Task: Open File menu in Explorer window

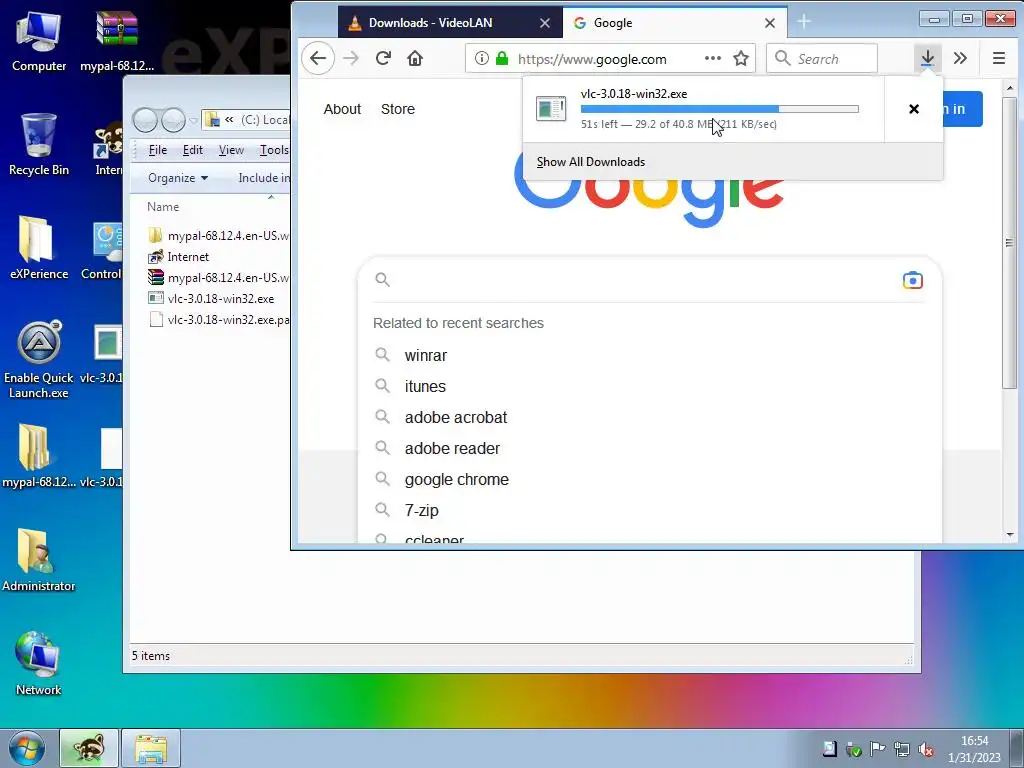Action: pos(157,150)
